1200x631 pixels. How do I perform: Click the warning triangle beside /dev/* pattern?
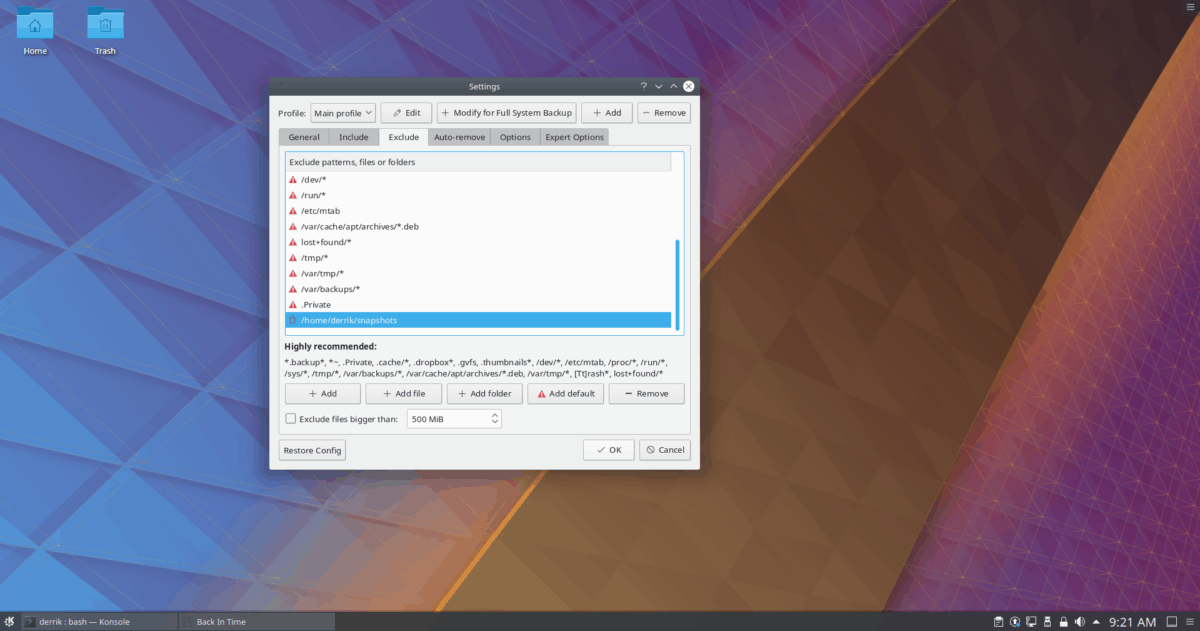tap(292, 178)
